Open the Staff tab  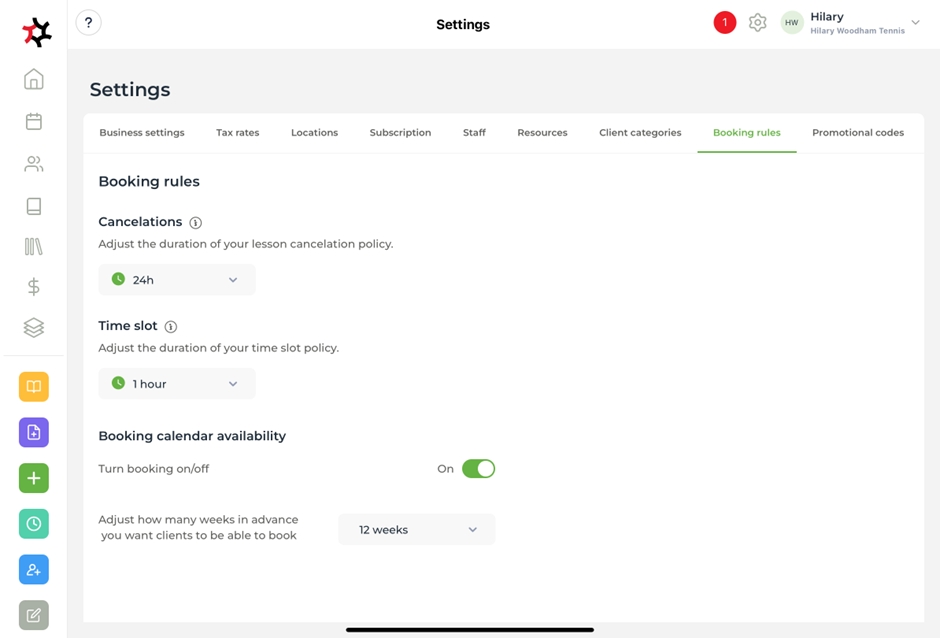pyautogui.click(x=474, y=133)
